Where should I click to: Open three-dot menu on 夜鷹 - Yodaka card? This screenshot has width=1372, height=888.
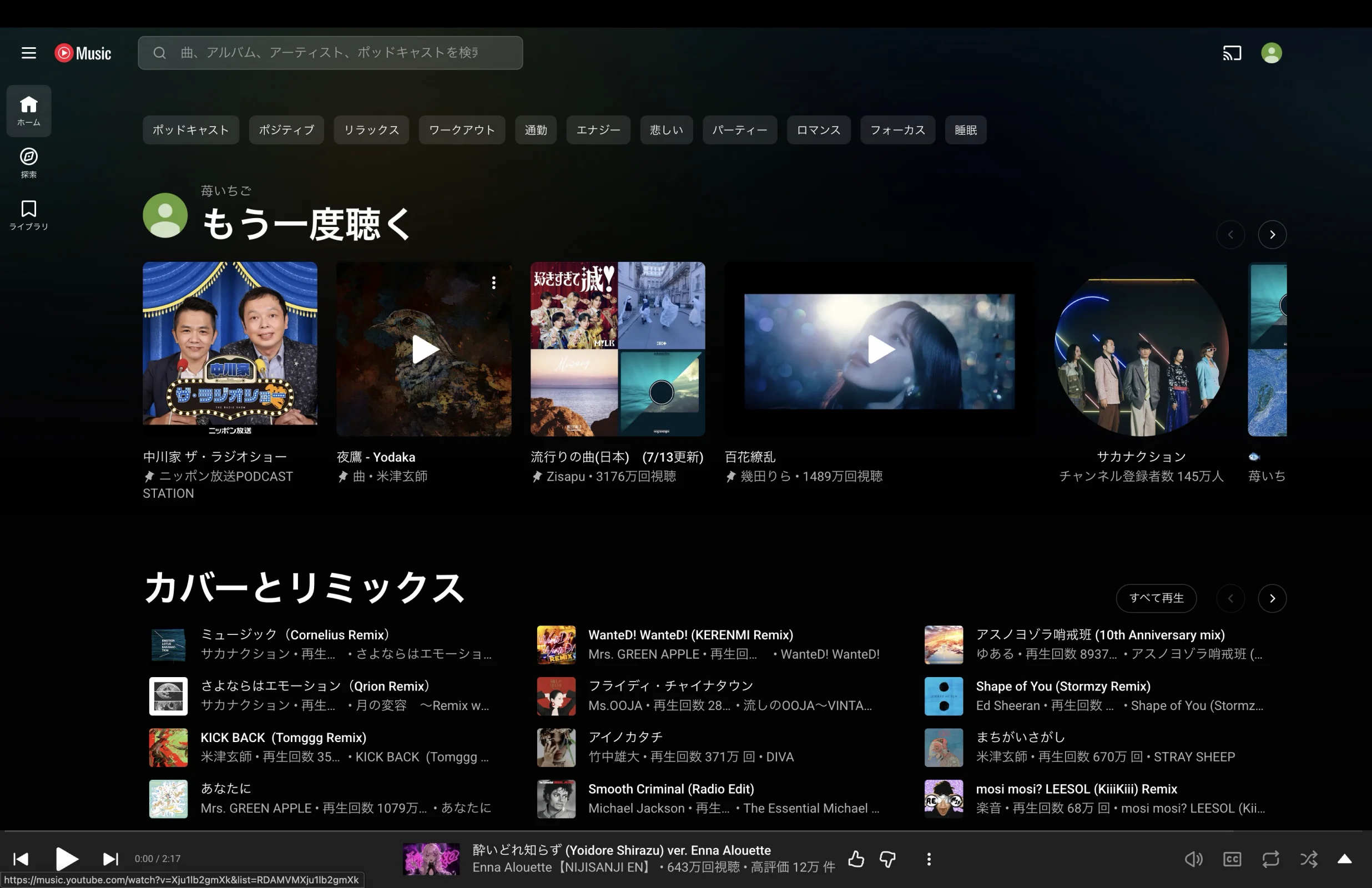(x=493, y=282)
